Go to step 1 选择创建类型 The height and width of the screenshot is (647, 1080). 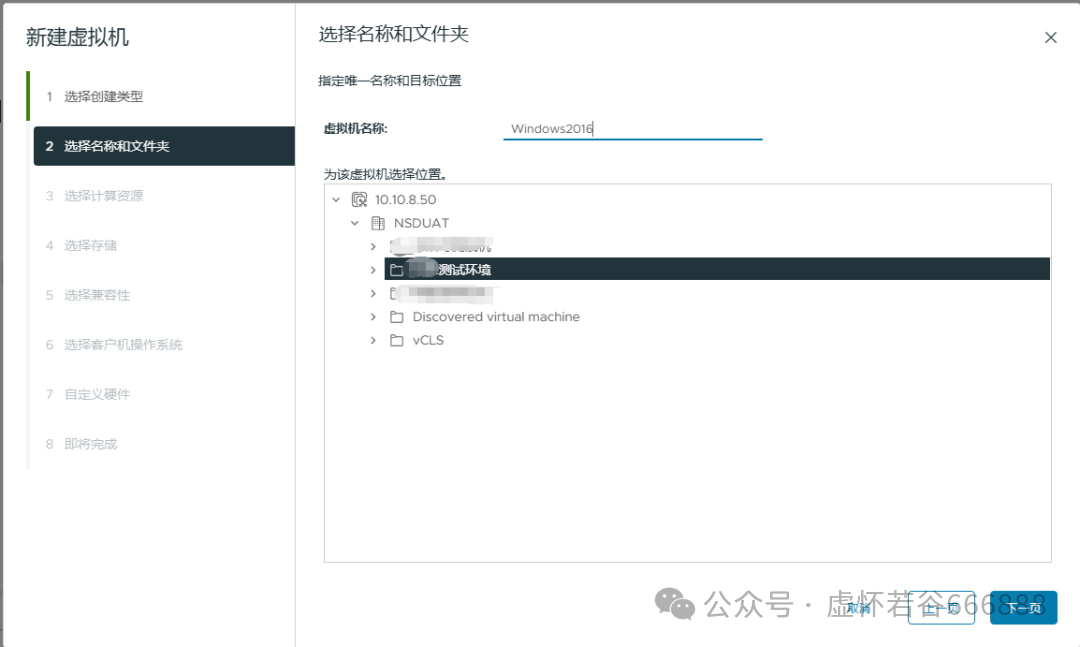click(162, 96)
